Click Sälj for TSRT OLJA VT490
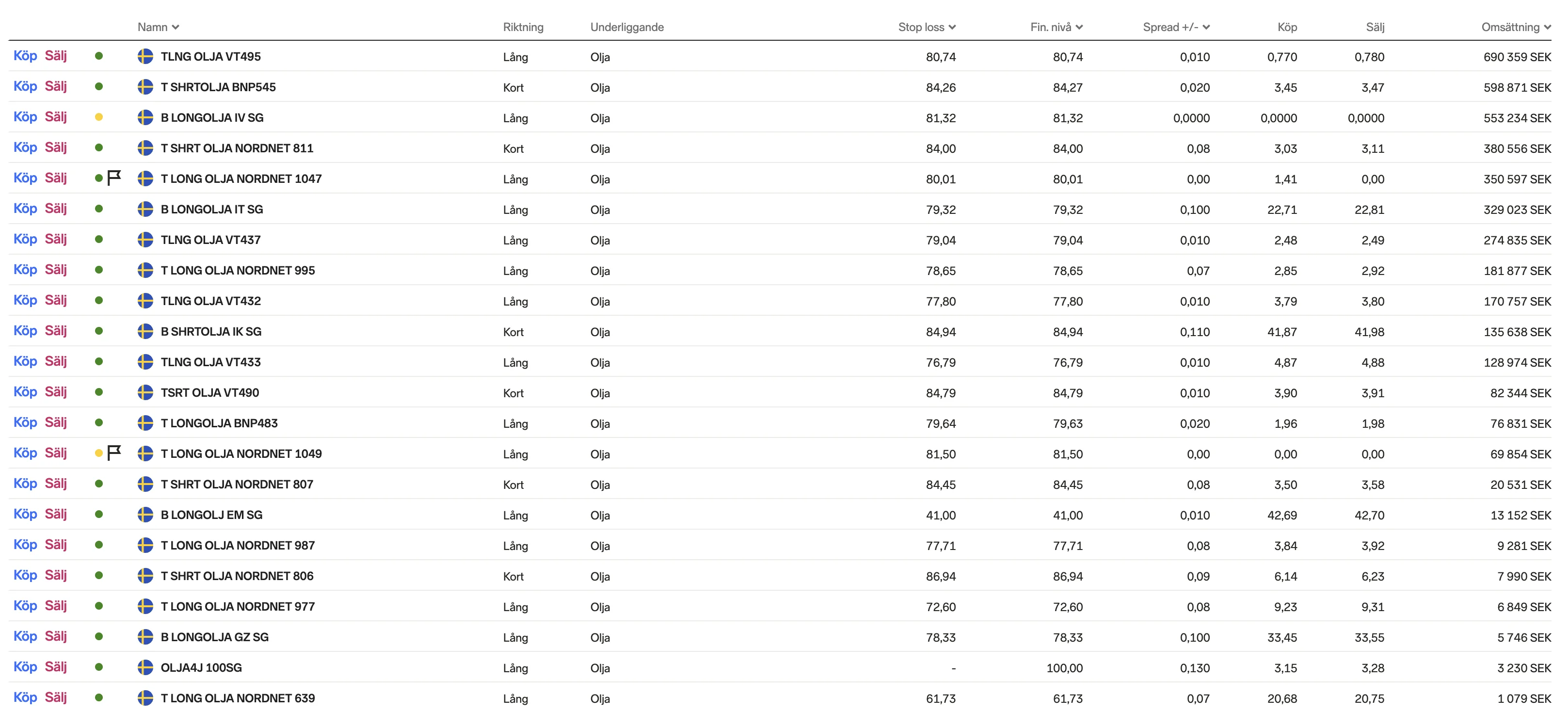This screenshot has height=712, width=1568. [x=56, y=391]
